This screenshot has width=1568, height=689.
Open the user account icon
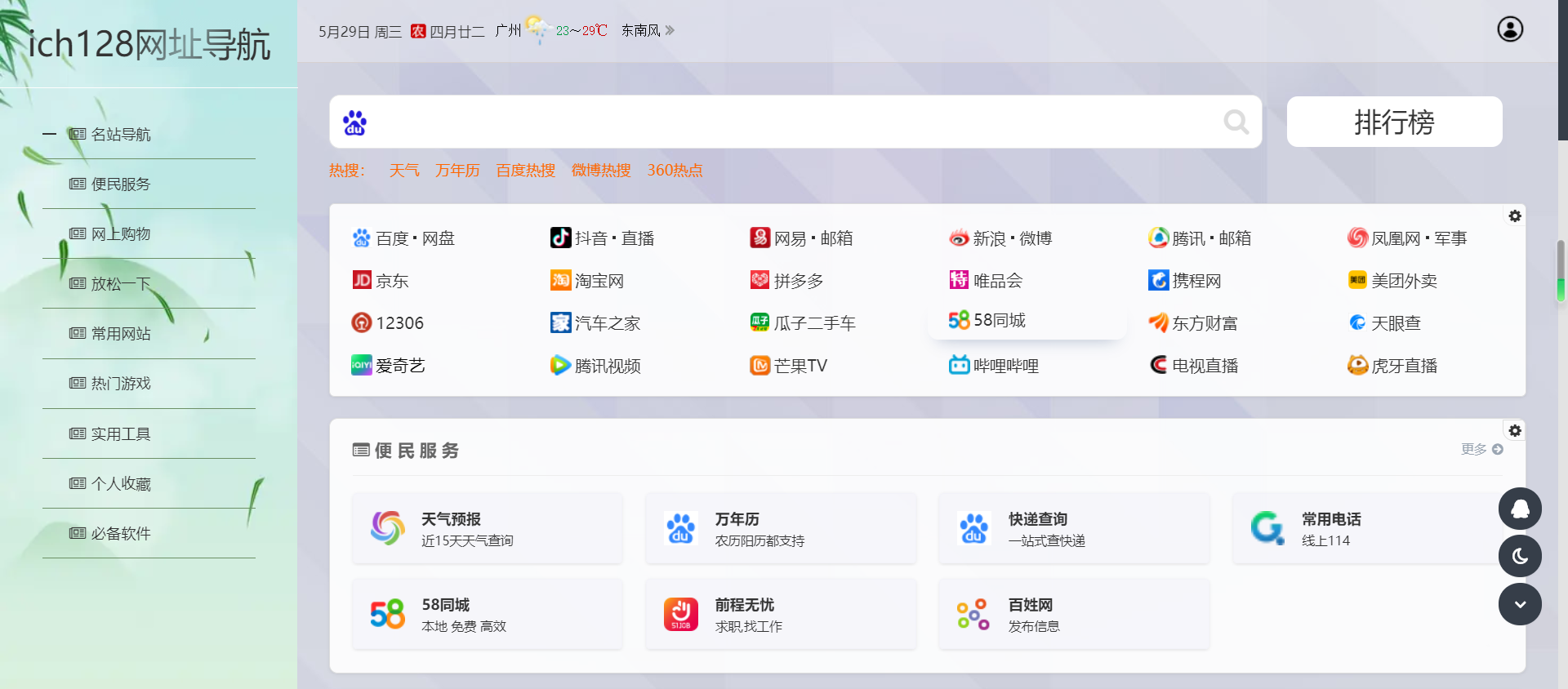tap(1510, 29)
